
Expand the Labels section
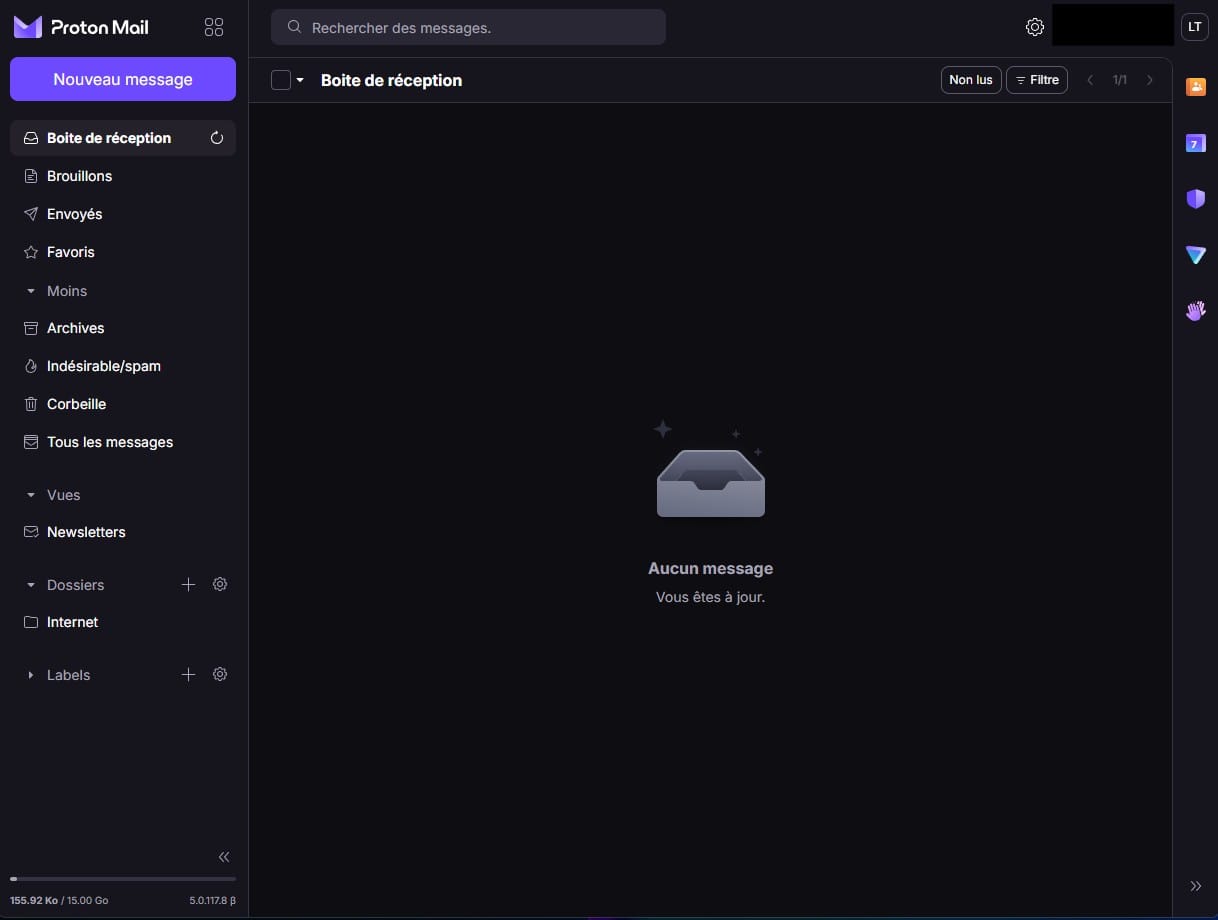point(59,675)
